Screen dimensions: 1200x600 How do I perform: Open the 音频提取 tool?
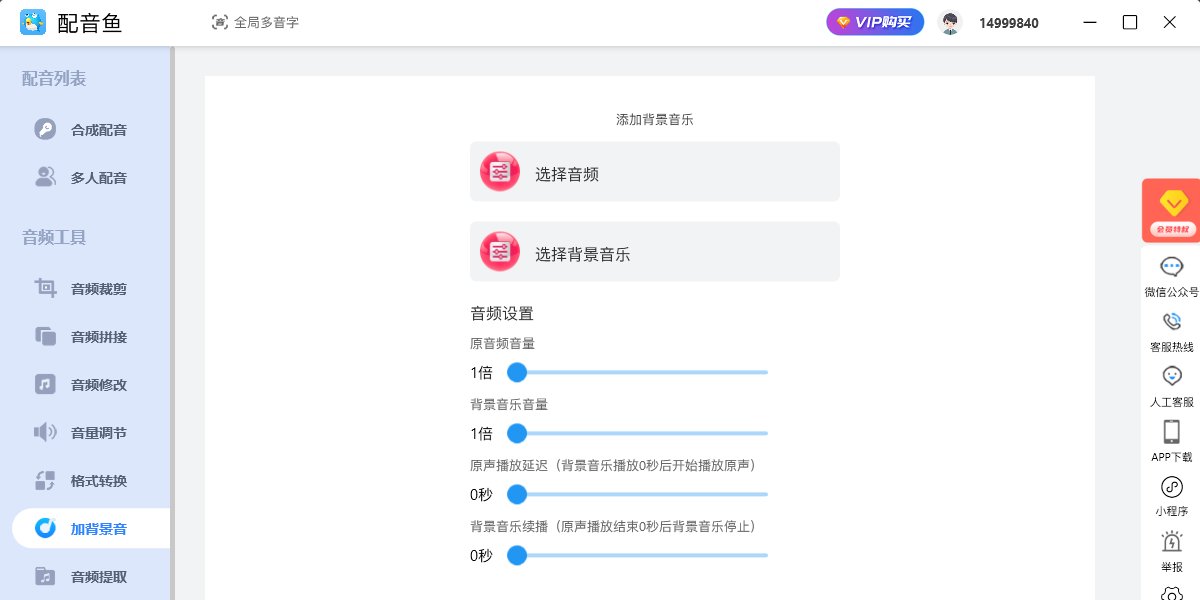(90, 576)
